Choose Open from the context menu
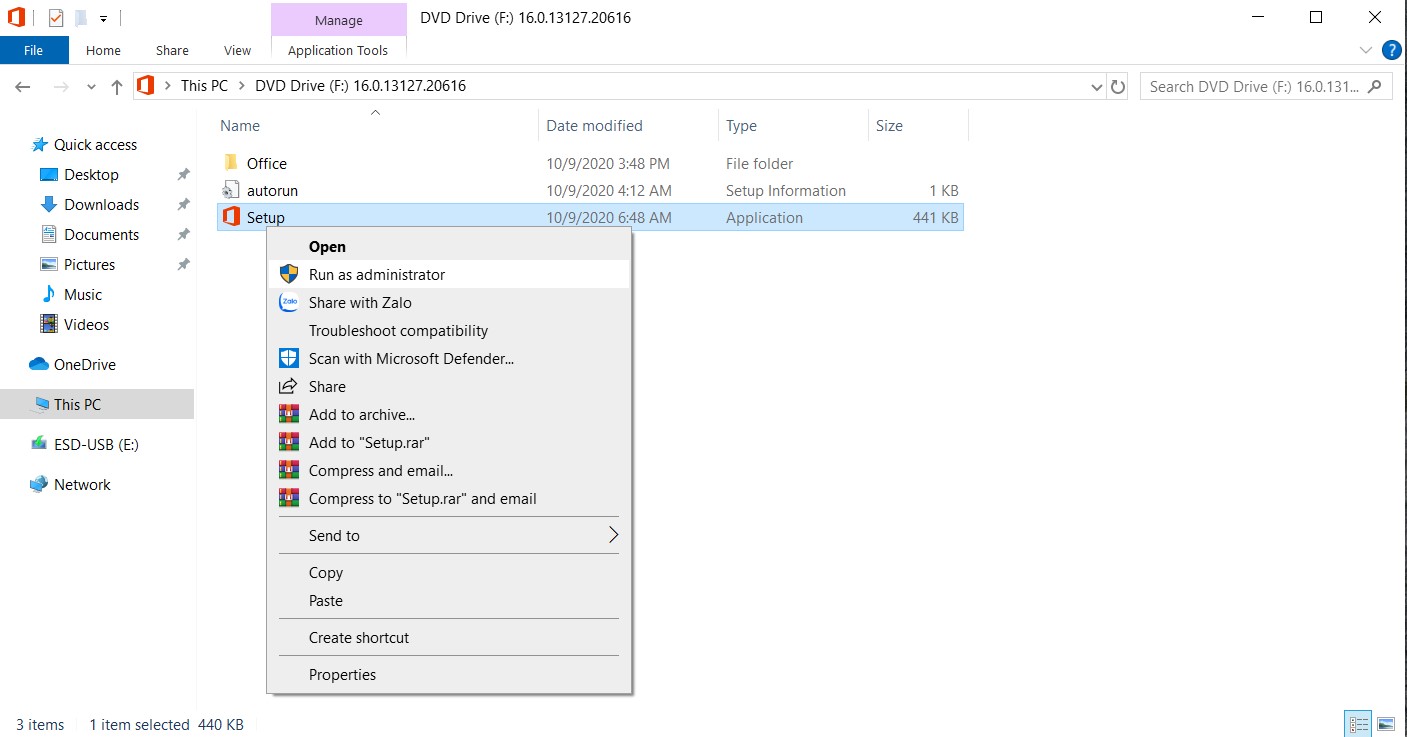This screenshot has height=737, width=1407. pyautogui.click(x=449, y=247)
